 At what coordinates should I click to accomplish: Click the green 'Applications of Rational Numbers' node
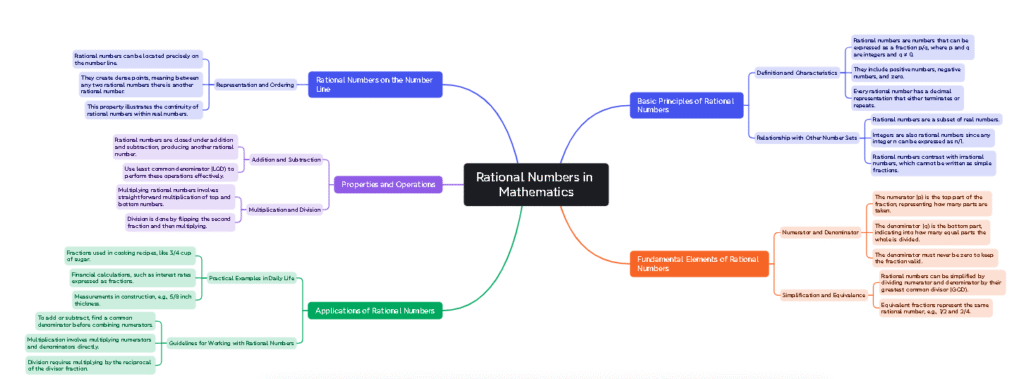click(x=375, y=310)
